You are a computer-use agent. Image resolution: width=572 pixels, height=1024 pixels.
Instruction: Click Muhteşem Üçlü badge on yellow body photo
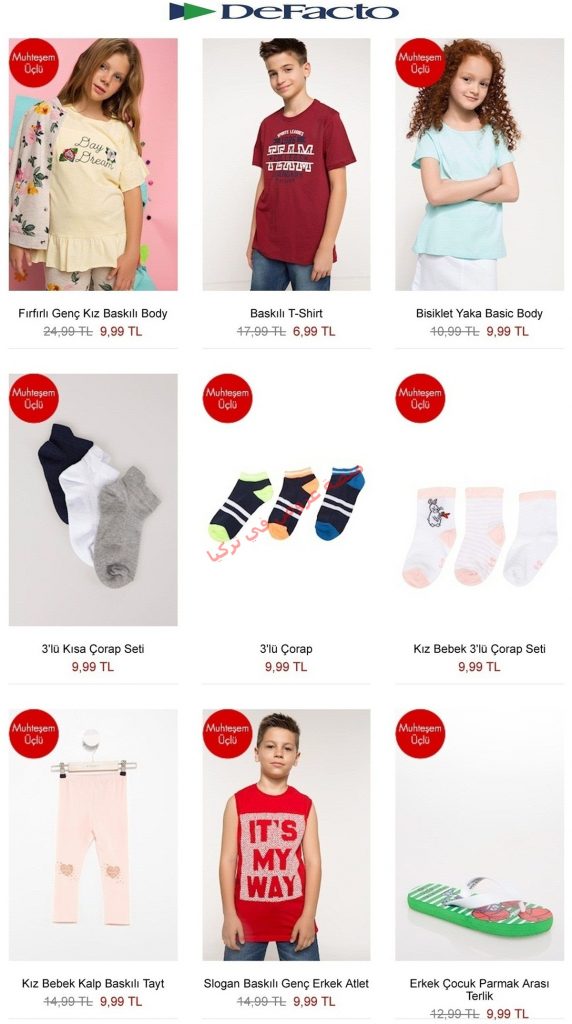click(34, 63)
